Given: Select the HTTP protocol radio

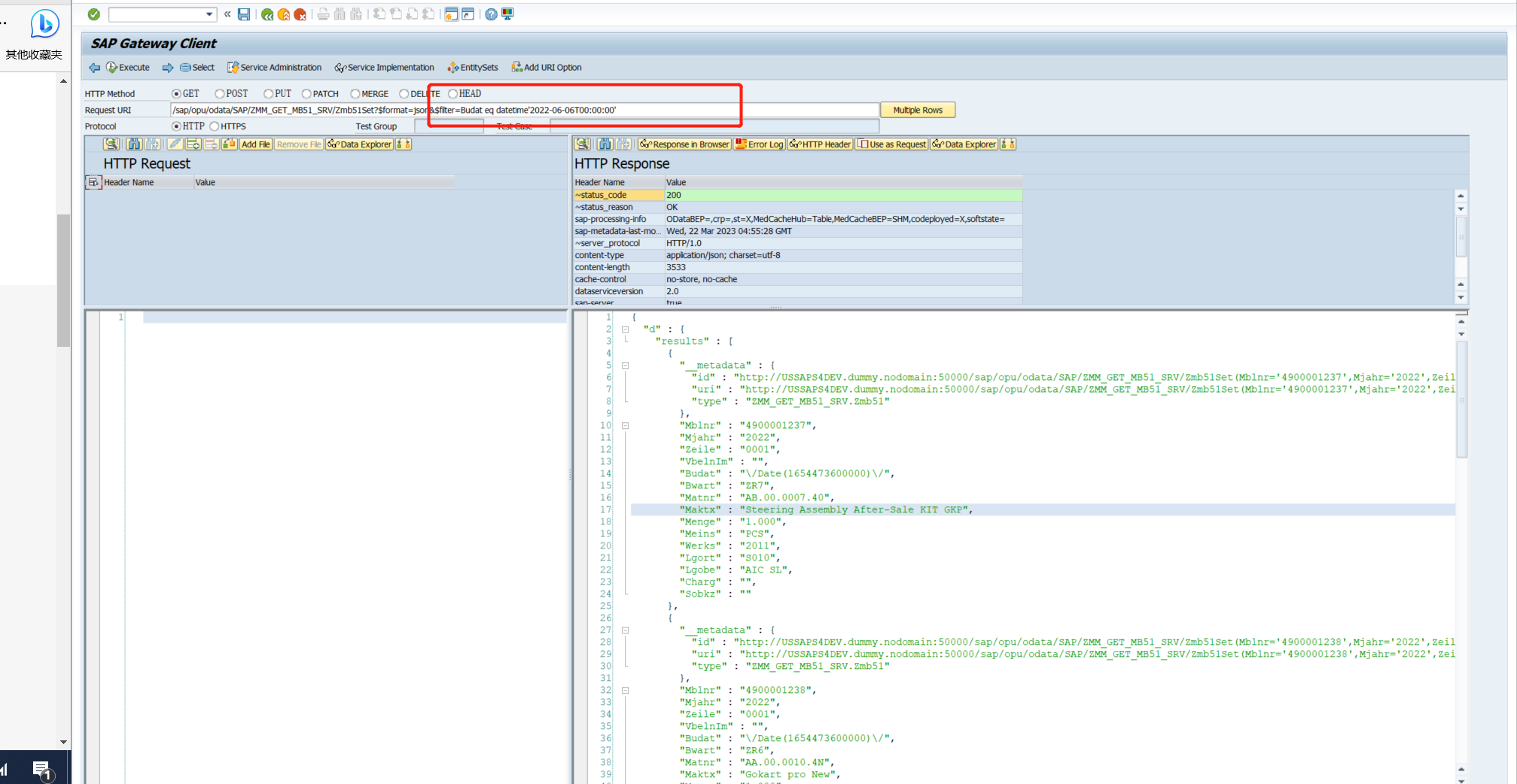Looking at the screenshot, I should click(x=176, y=126).
